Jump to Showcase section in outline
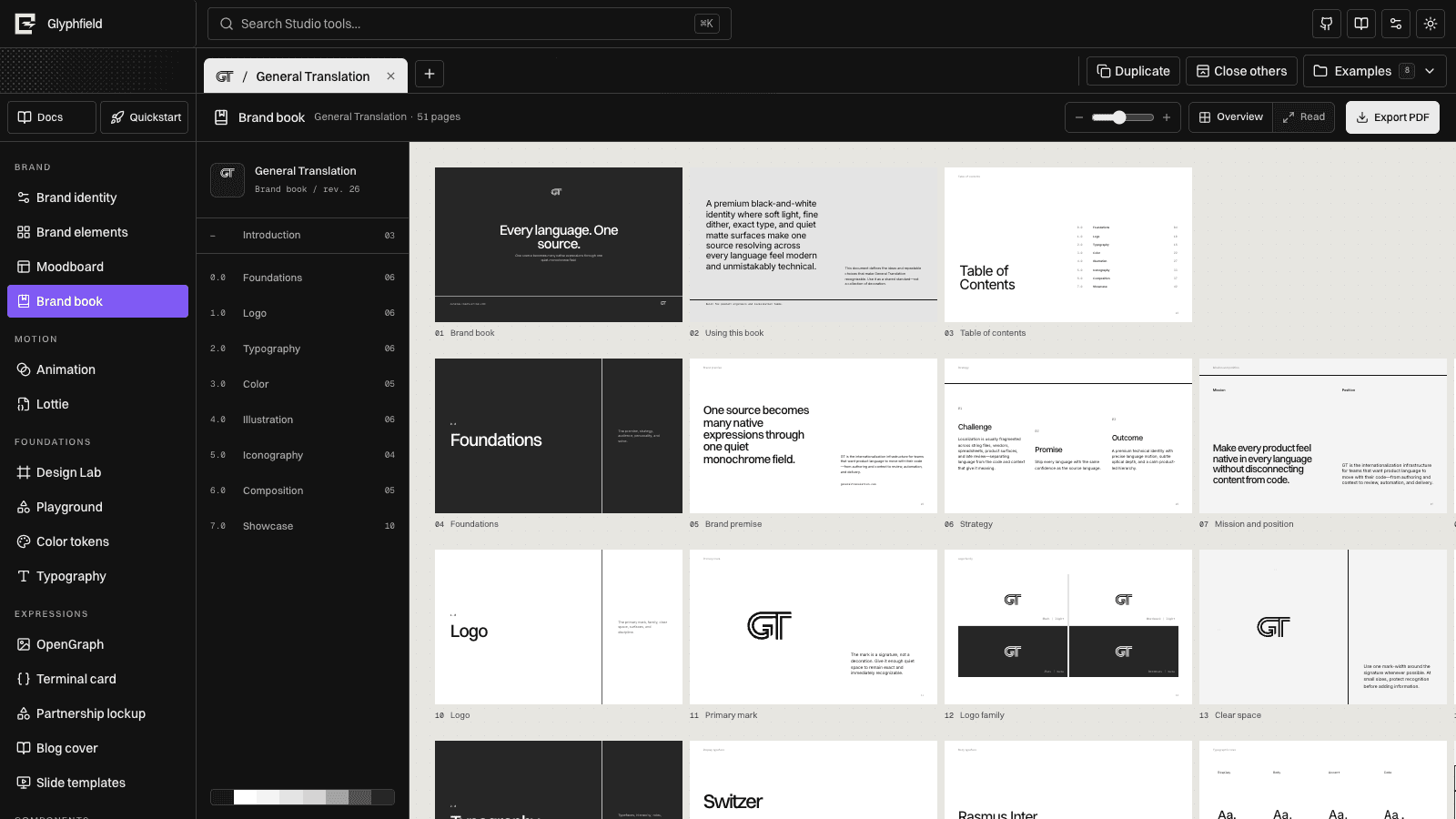The width and height of the screenshot is (1456, 819). point(302,526)
